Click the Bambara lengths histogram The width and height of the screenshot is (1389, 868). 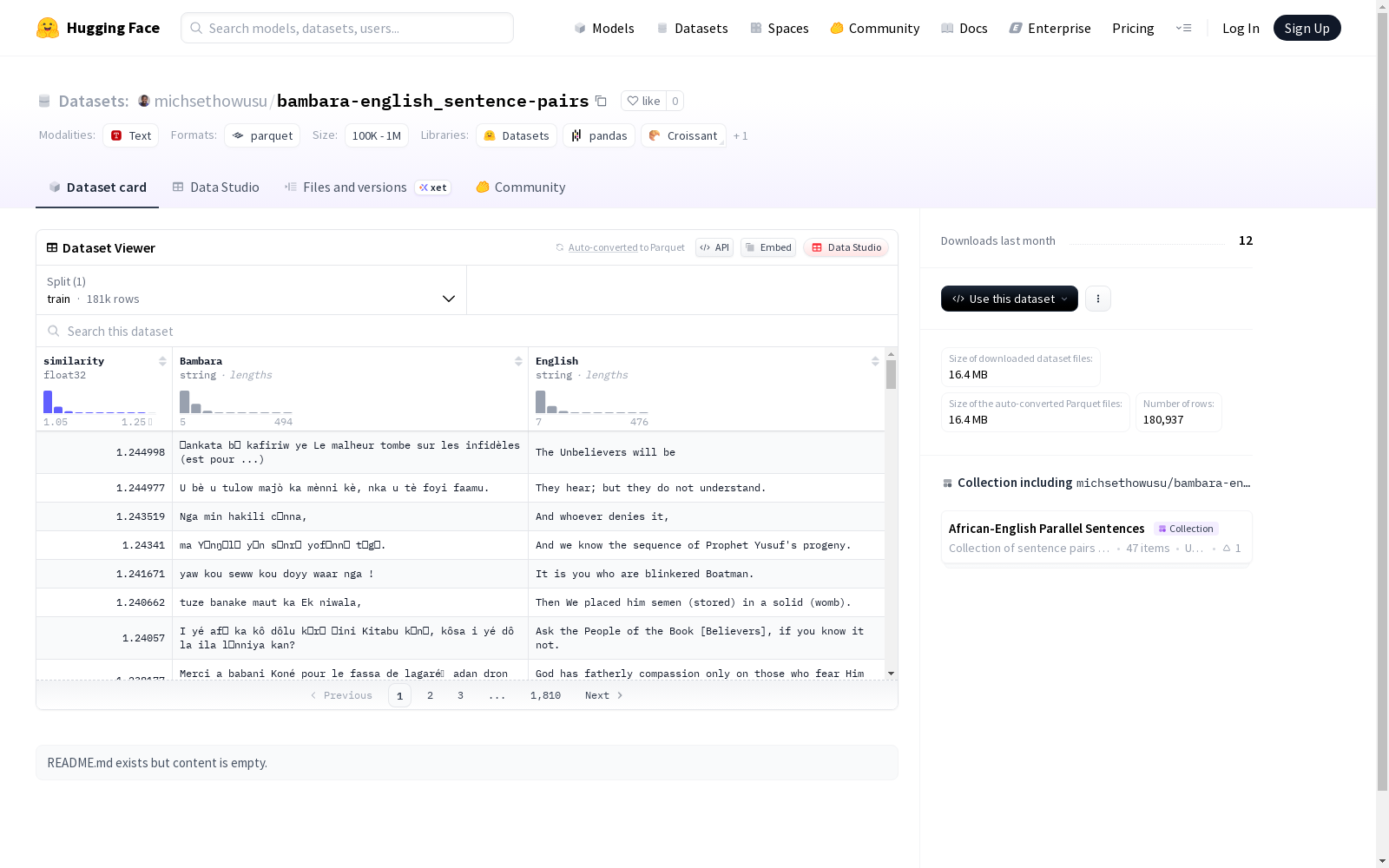coord(236,402)
